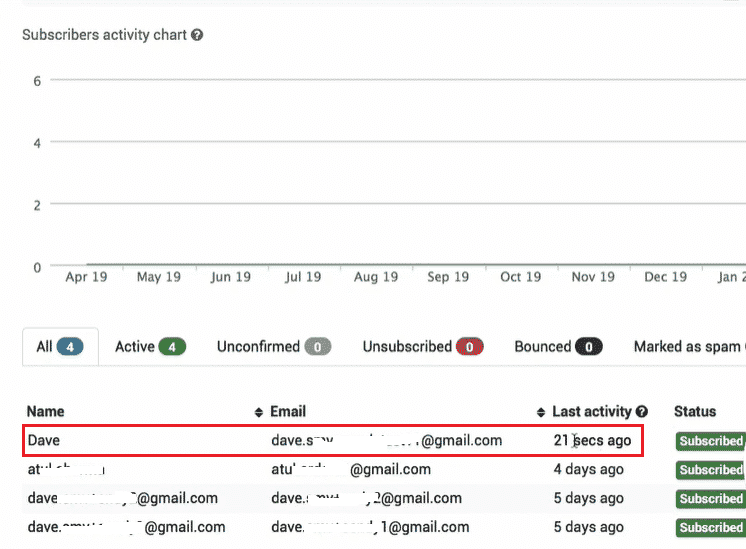Click the green Active count badge
Screen dimensions: 746x549
click(172, 347)
